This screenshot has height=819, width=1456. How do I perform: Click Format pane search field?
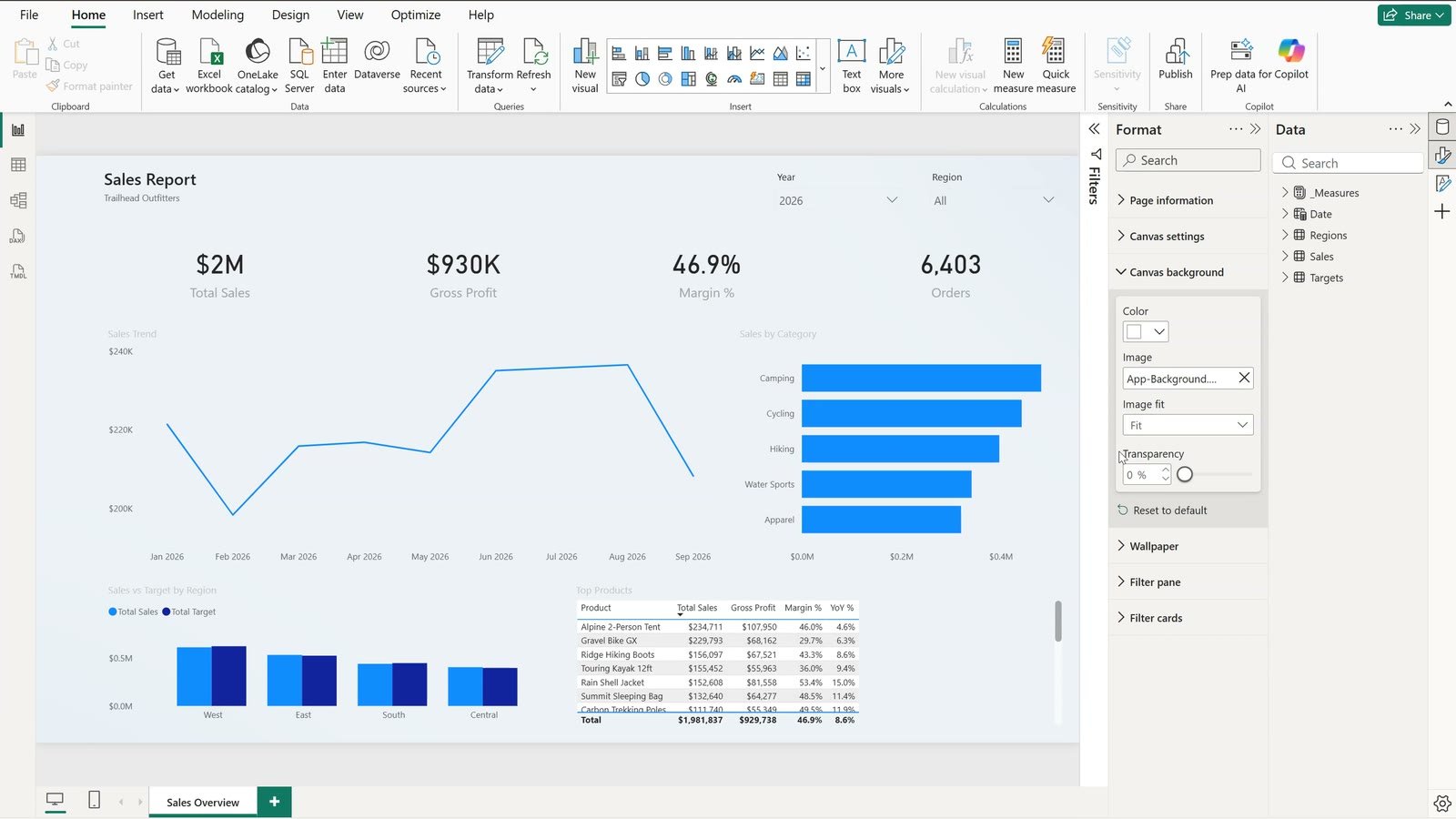pos(1188,160)
